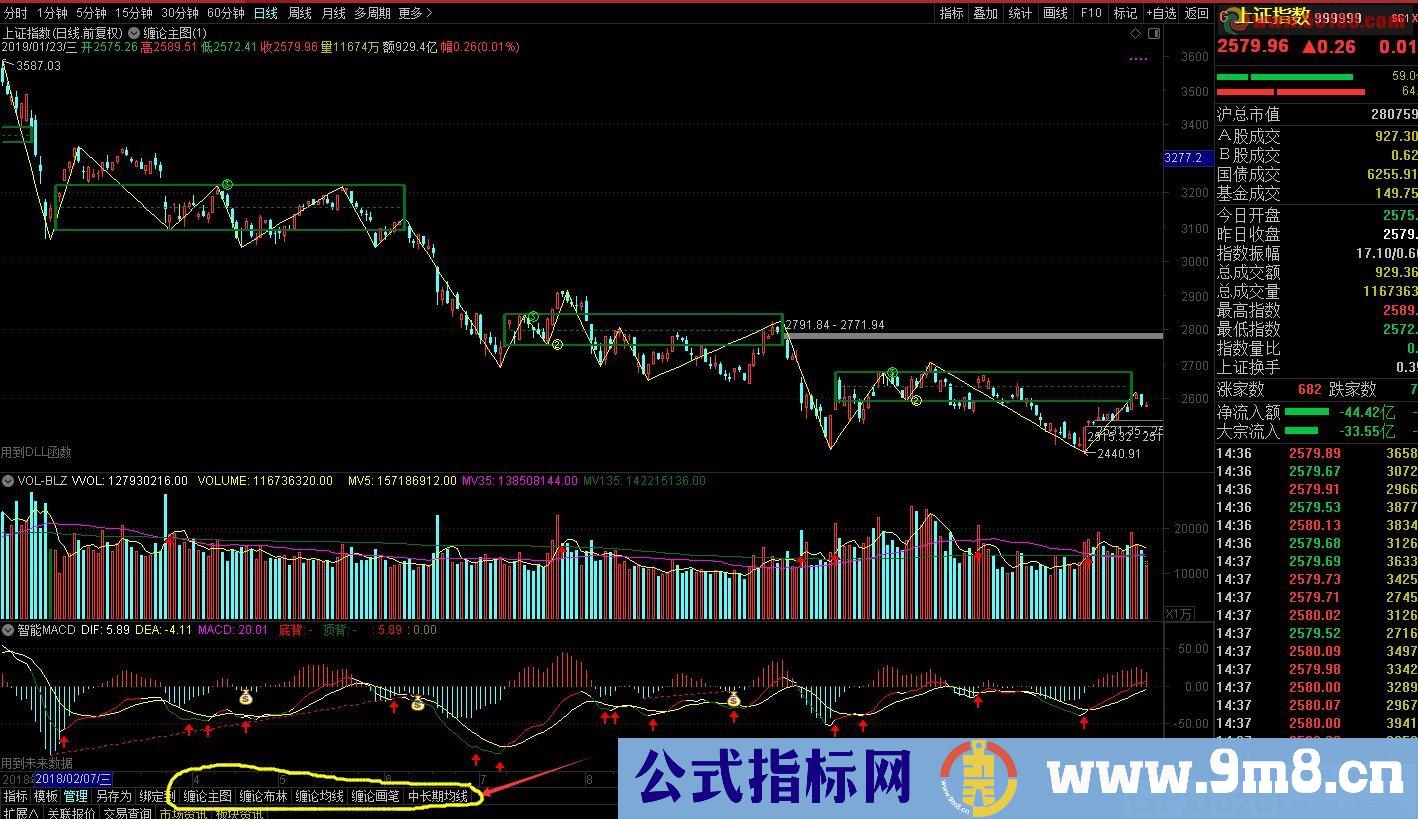Click the 统计 statistics function

pos(1022,13)
